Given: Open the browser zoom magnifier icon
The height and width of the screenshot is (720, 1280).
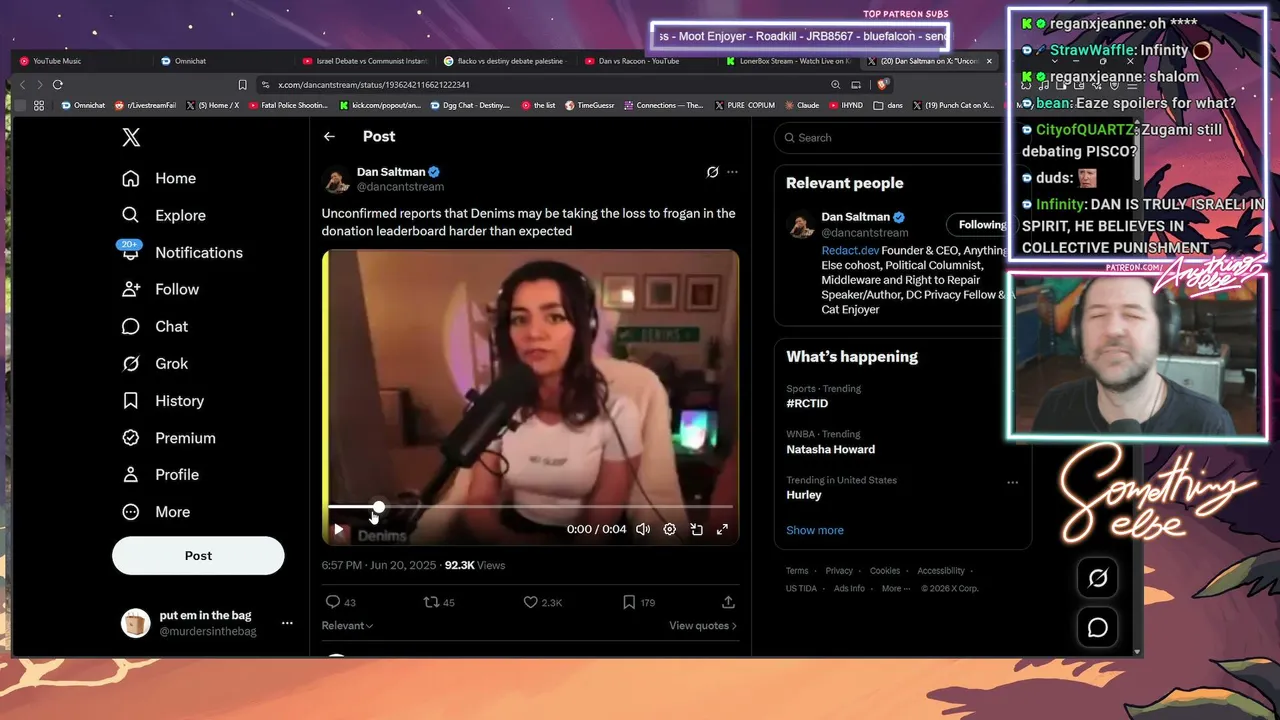Looking at the screenshot, I should pos(835,85).
